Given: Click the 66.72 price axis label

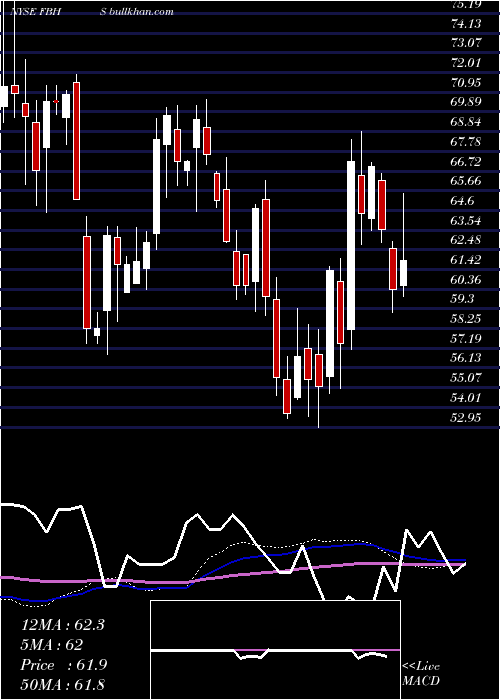Looking at the screenshot, I should click(467, 161).
